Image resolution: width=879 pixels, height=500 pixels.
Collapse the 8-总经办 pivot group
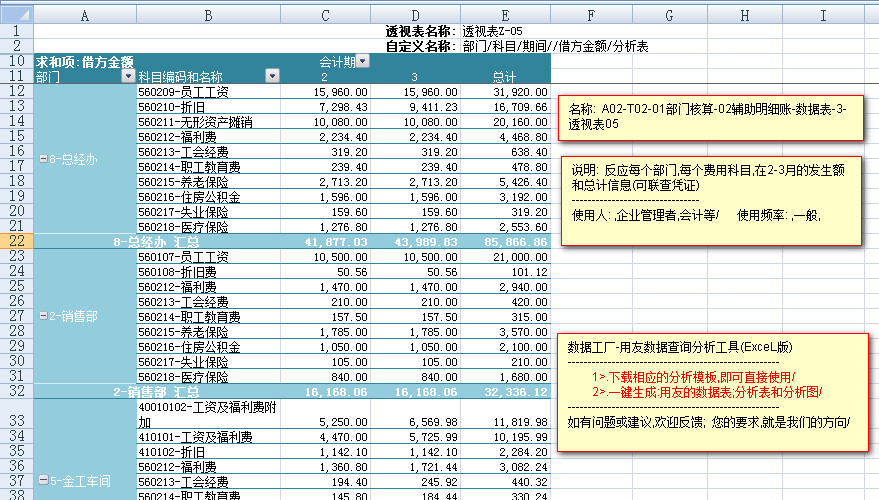[40, 159]
